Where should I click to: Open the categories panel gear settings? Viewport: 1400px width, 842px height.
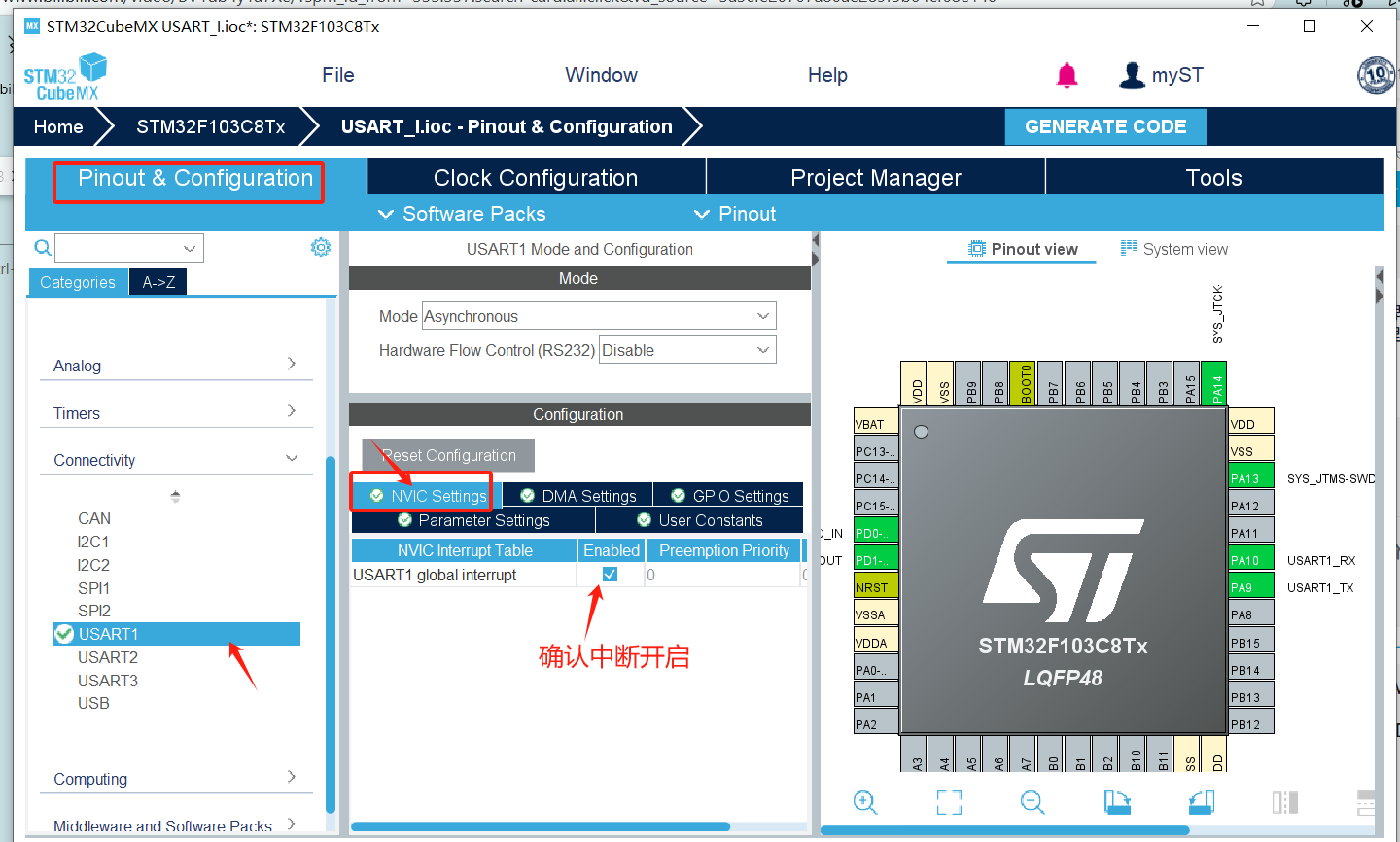click(321, 247)
